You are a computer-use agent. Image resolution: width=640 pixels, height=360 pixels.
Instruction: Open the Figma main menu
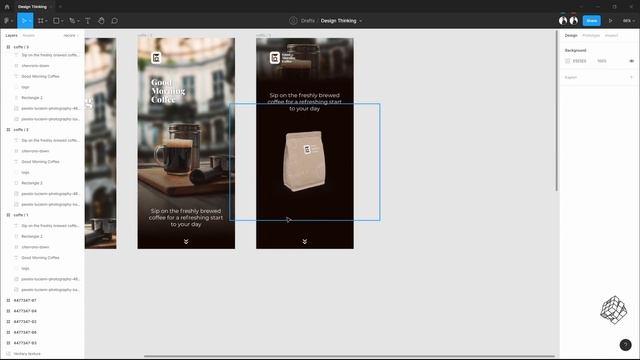[7, 21]
